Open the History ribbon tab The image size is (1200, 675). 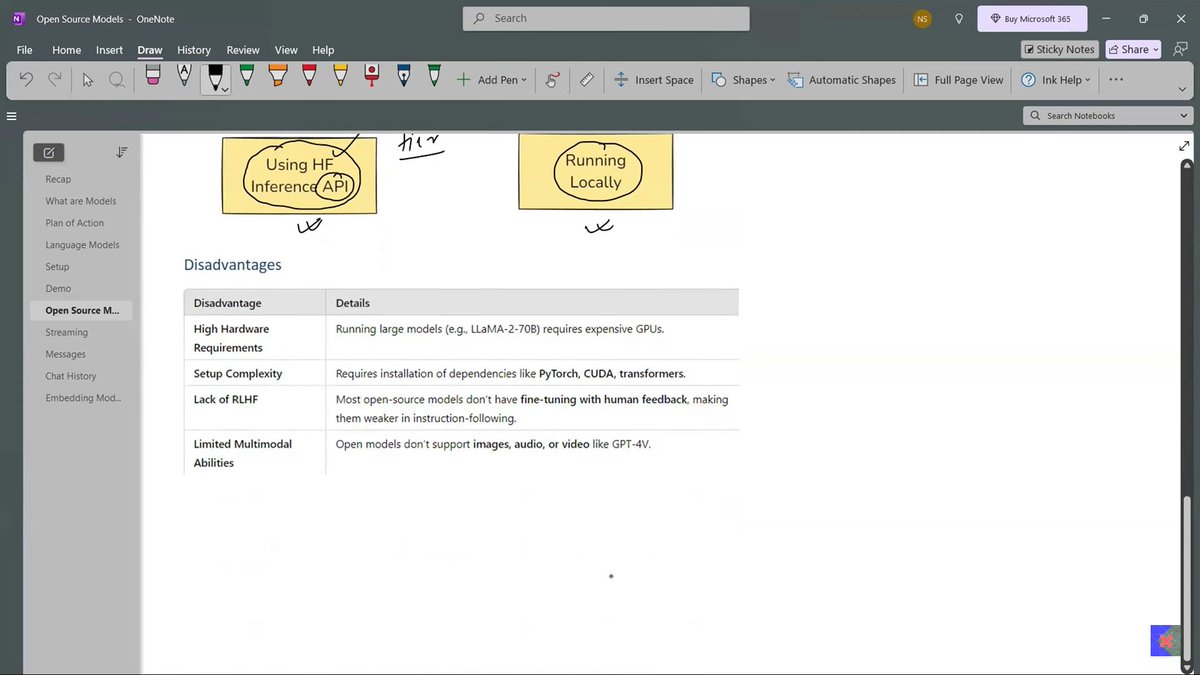(193, 49)
